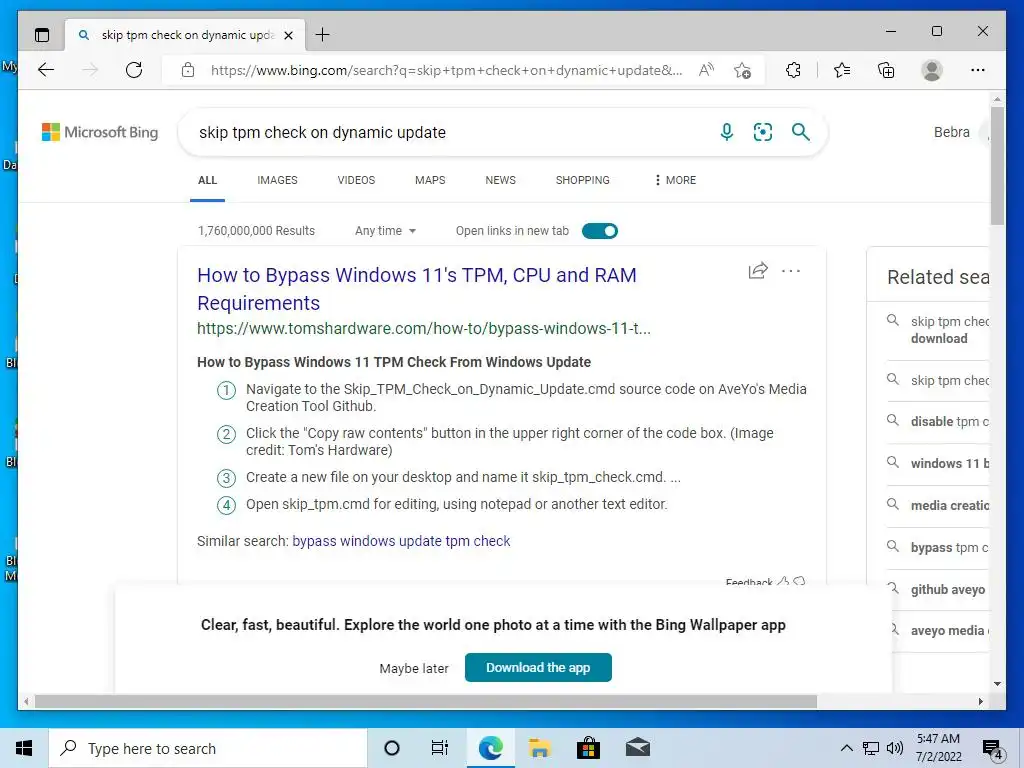Open the Any time filter dropdown
This screenshot has height=768, width=1024.
385,231
